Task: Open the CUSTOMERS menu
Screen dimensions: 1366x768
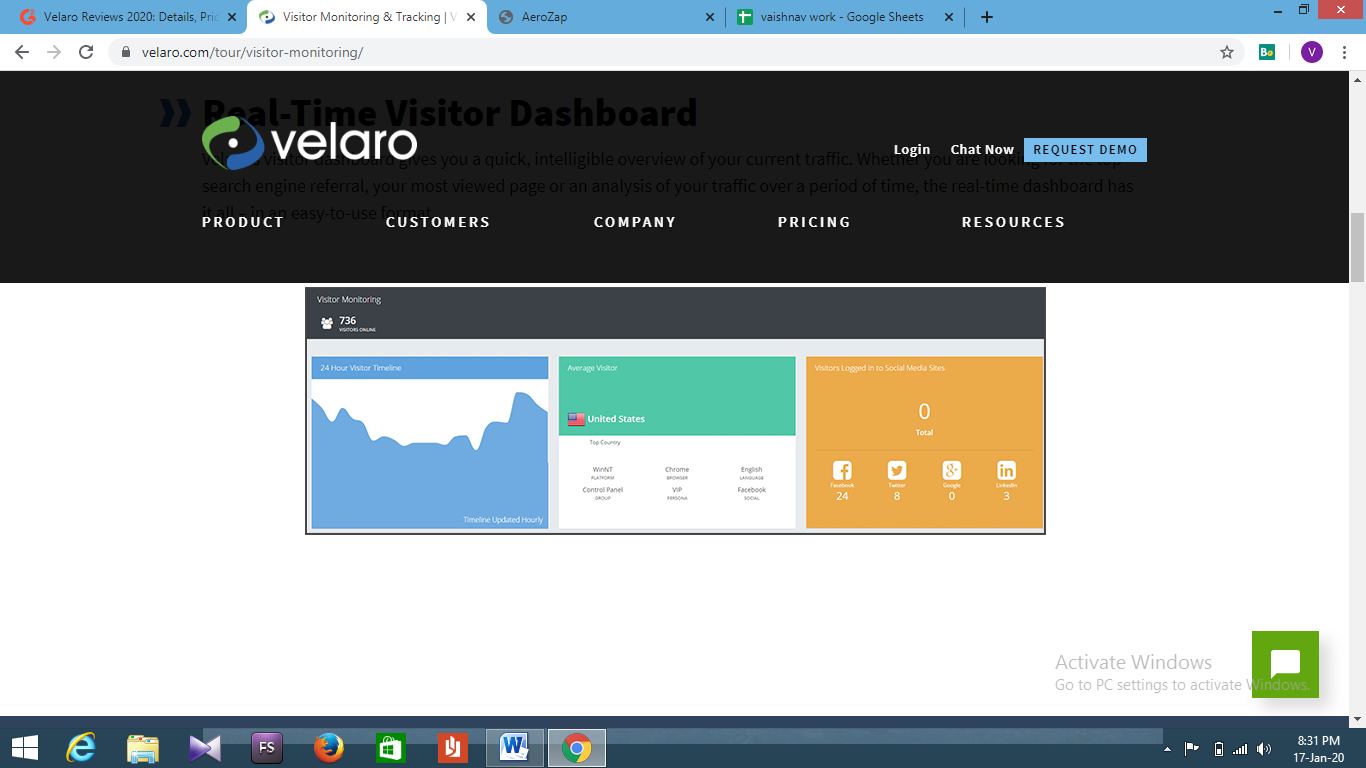Action: 438,222
